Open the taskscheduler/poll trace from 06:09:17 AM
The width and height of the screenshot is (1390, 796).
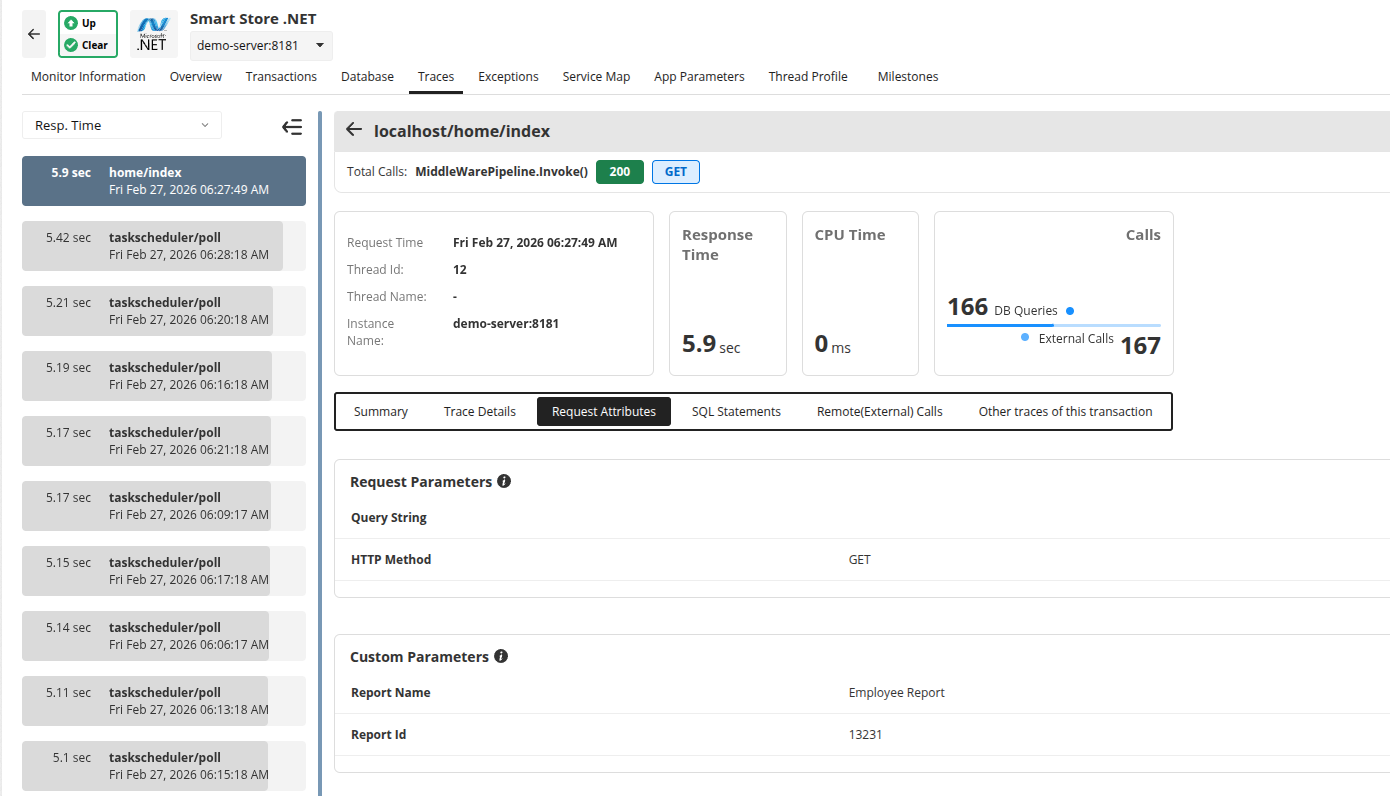coord(164,506)
